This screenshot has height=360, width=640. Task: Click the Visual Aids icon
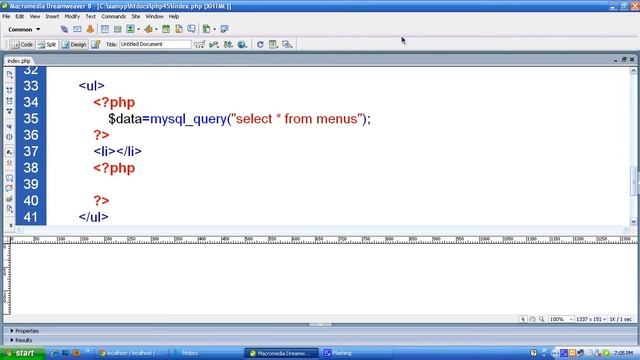click(x=287, y=44)
